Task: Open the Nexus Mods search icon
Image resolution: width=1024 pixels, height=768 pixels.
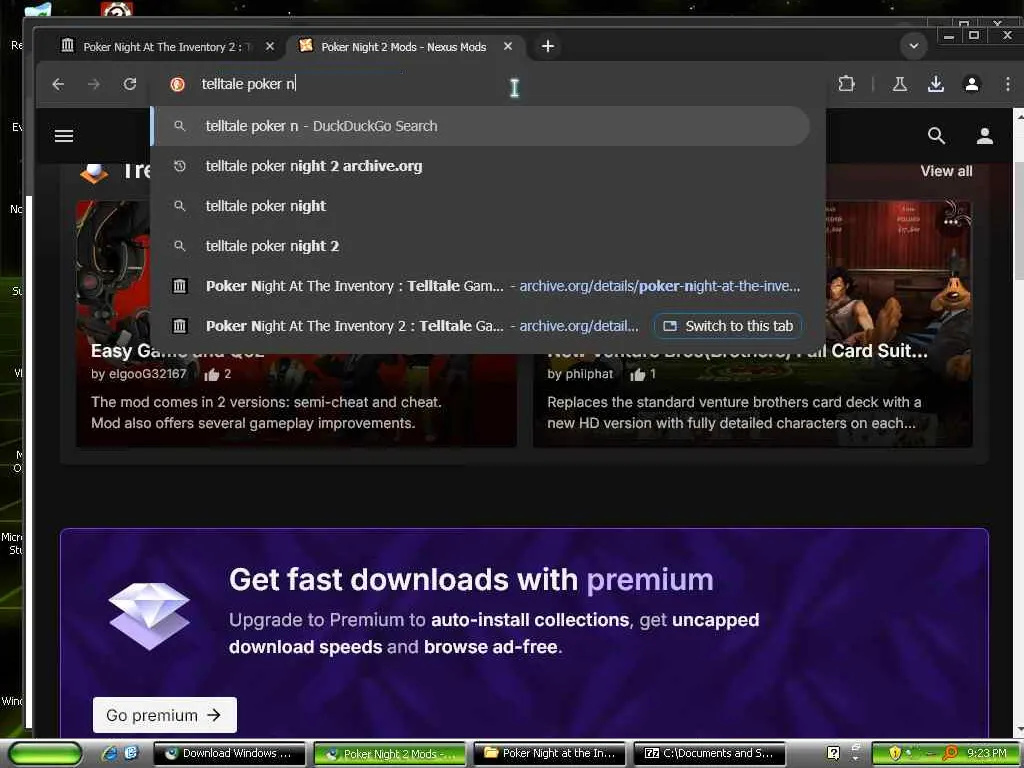Action: 936,136
